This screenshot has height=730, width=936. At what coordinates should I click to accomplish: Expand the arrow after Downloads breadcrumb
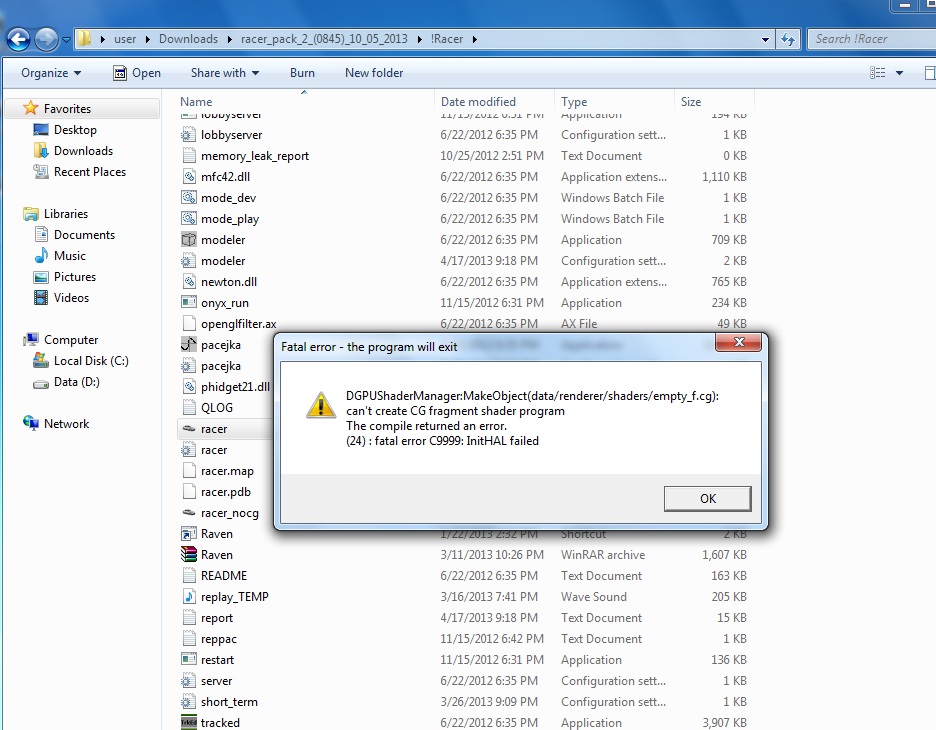click(229, 39)
